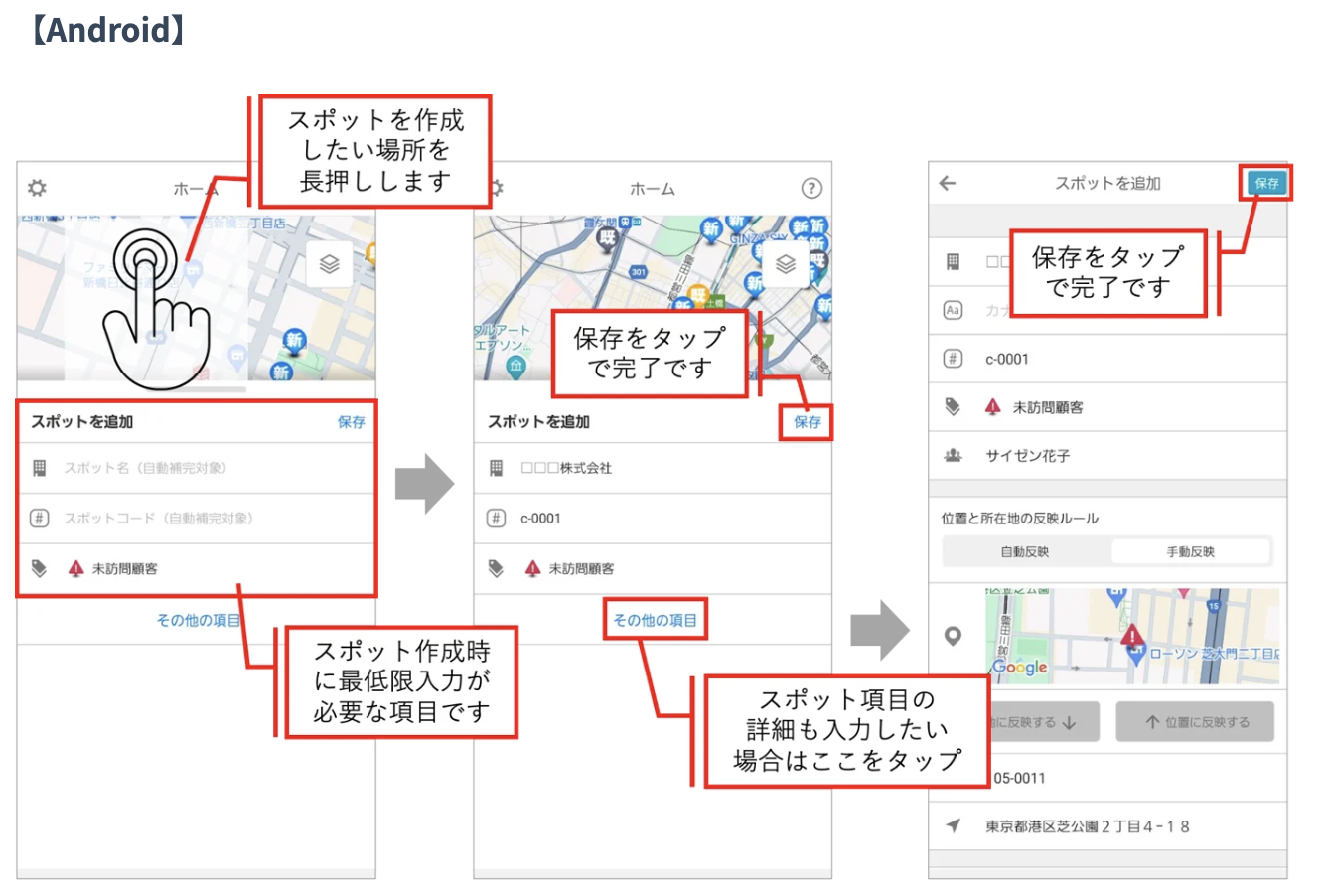Screen dimensions: 1325x896
Task: Edit c-0001 code field on second screen
Action: point(653,519)
